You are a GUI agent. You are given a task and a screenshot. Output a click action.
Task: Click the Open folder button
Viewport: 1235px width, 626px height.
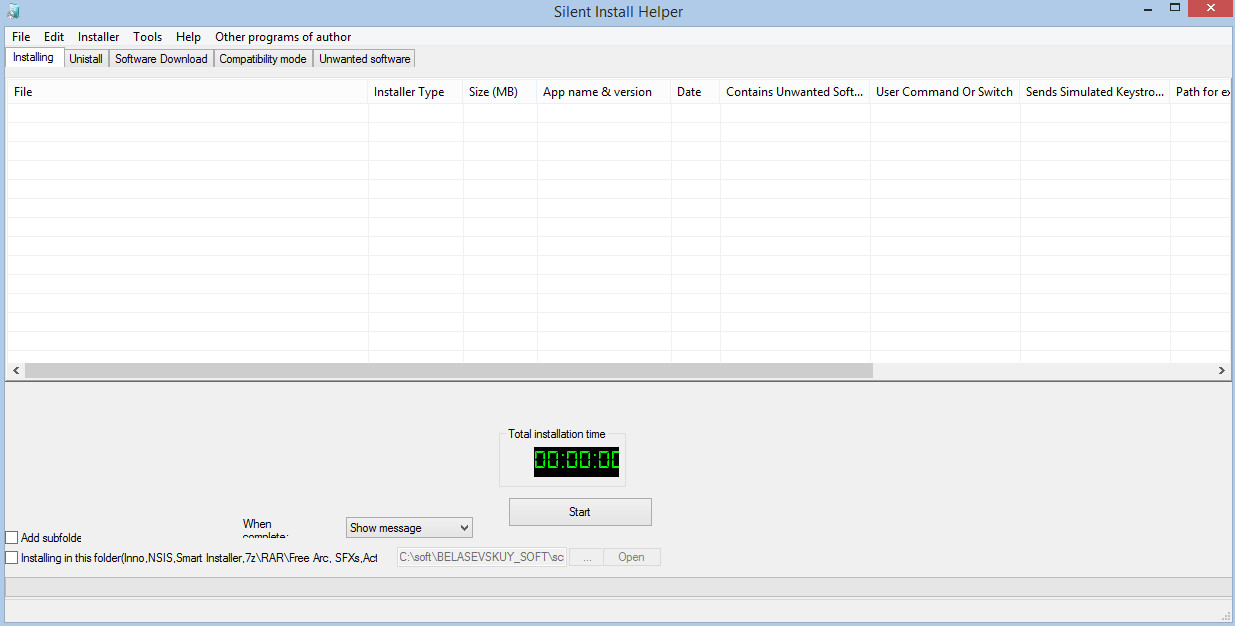(x=631, y=557)
